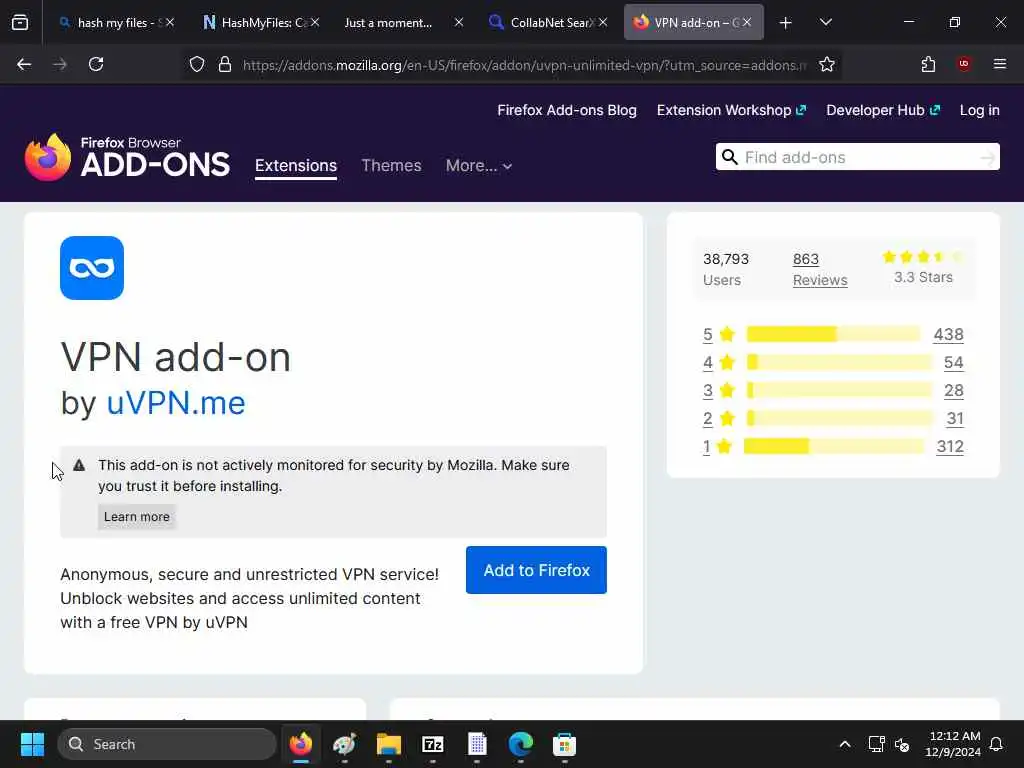Open File Explorer from the taskbar
1024x768 pixels.
[x=389, y=744]
